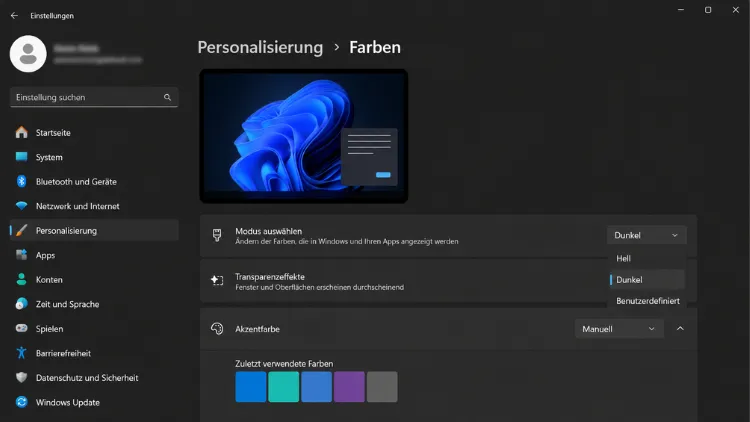This screenshot has height=422, width=750.
Task: Click the Netzwerk wifi icon
Action: coord(22,206)
